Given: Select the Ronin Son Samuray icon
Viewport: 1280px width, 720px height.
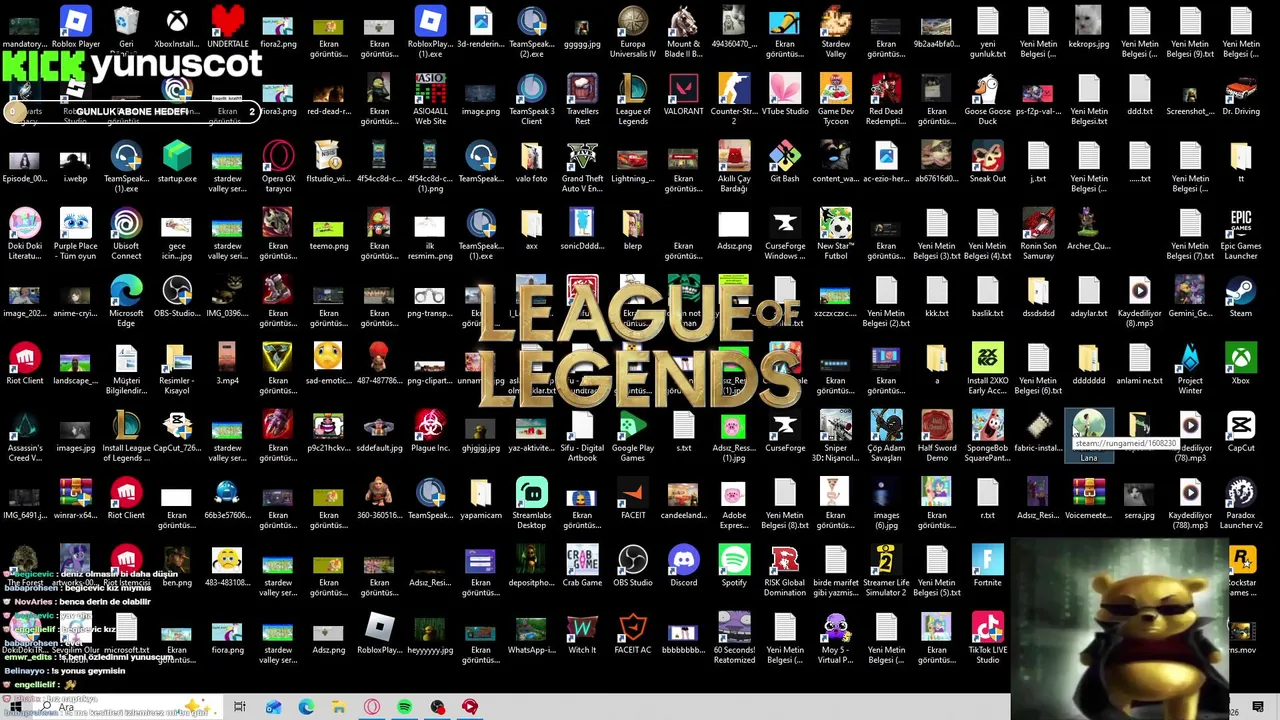Looking at the screenshot, I should [x=1038, y=234].
